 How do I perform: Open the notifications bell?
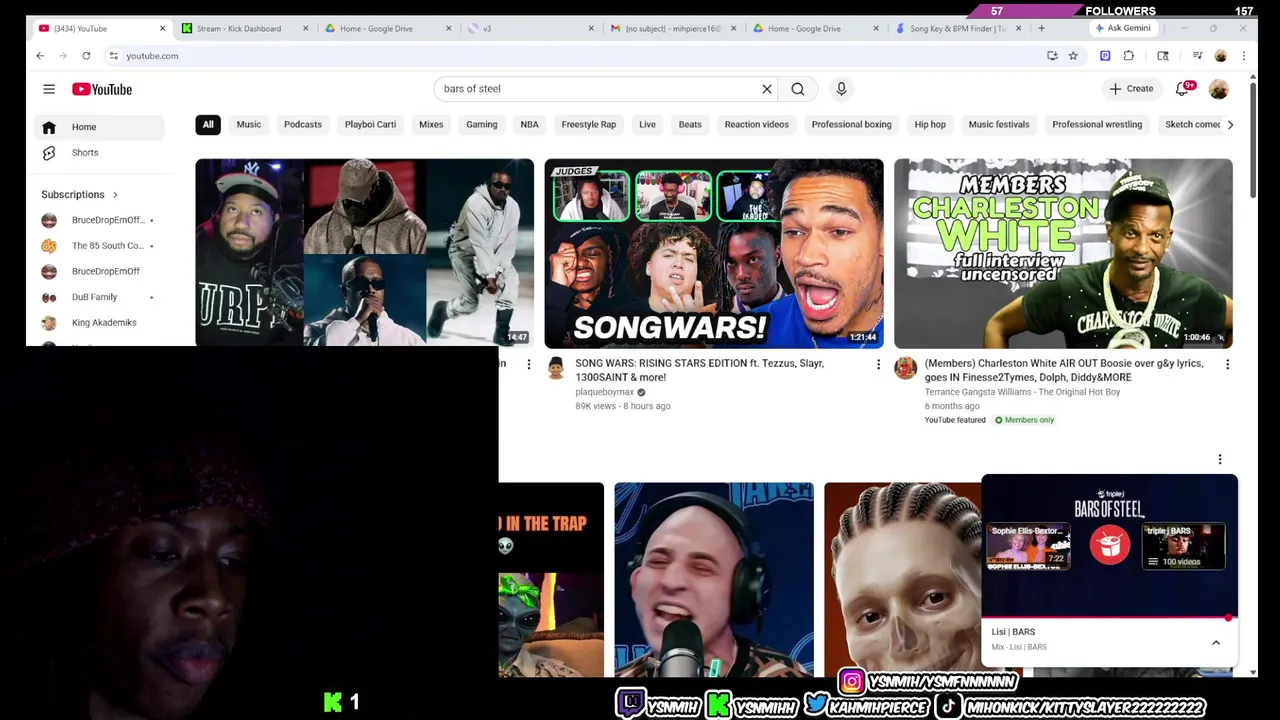[x=1182, y=89]
